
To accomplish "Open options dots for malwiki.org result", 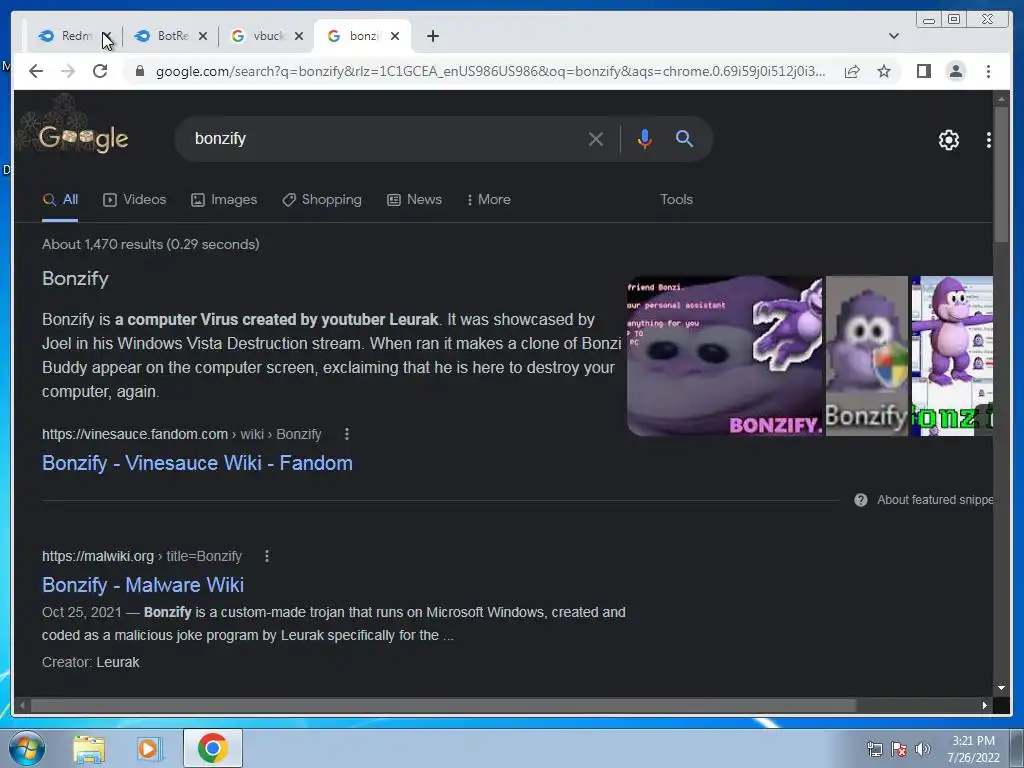I will pyautogui.click(x=266, y=556).
